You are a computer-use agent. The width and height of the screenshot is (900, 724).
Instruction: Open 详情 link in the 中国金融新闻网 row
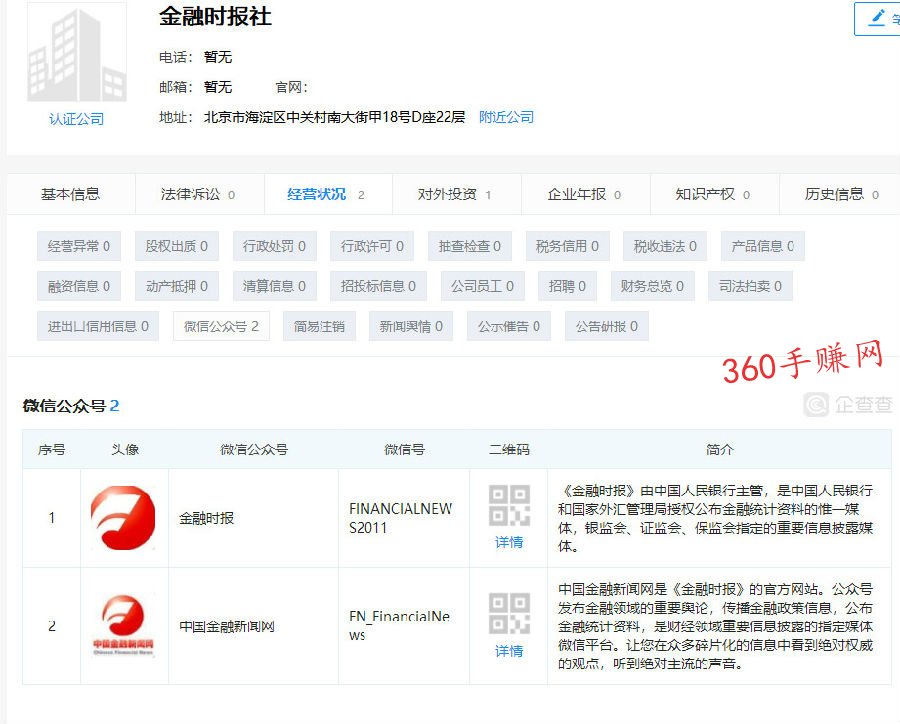point(509,651)
